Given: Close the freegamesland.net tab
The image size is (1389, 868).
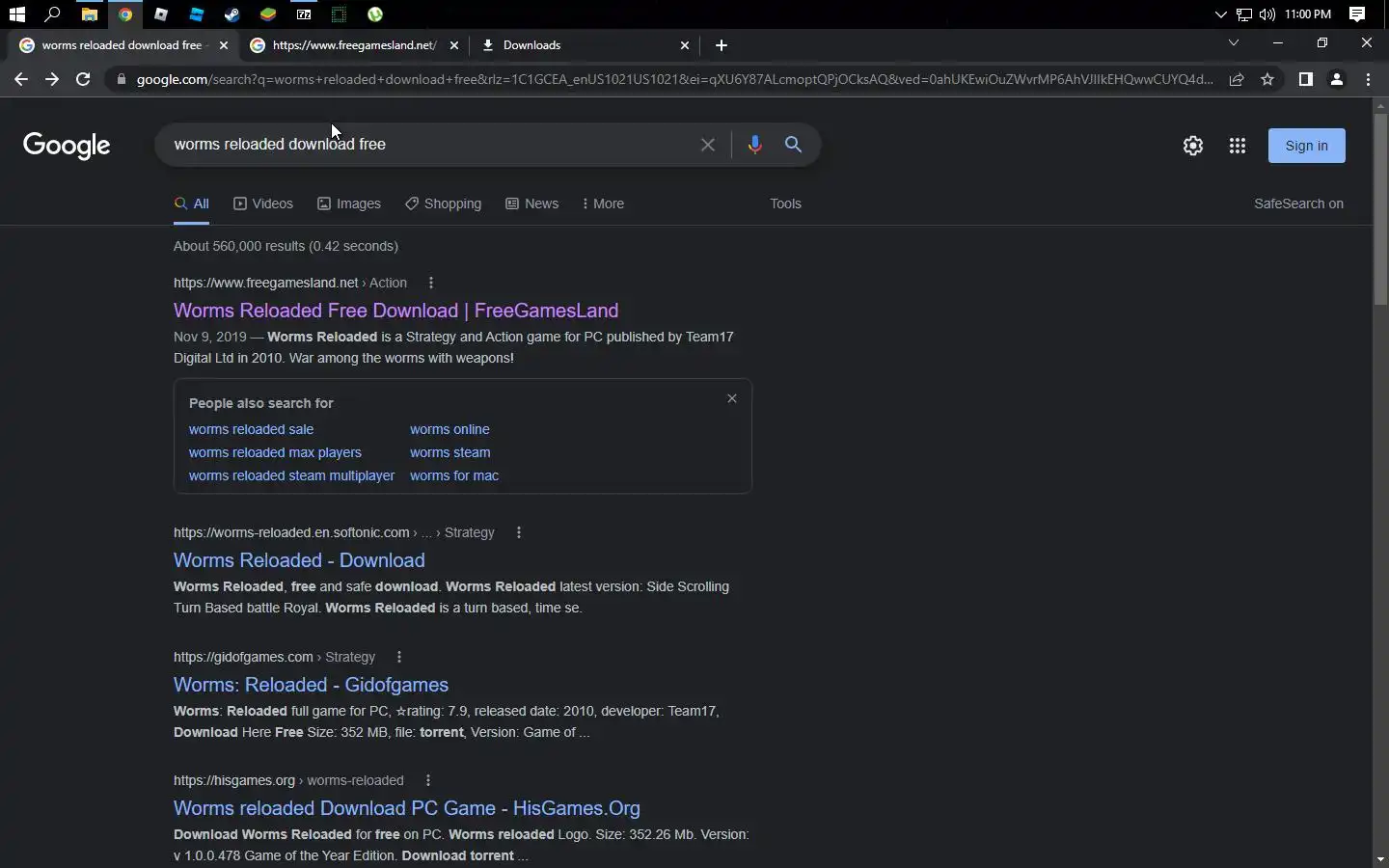Looking at the screenshot, I should pyautogui.click(x=454, y=45).
